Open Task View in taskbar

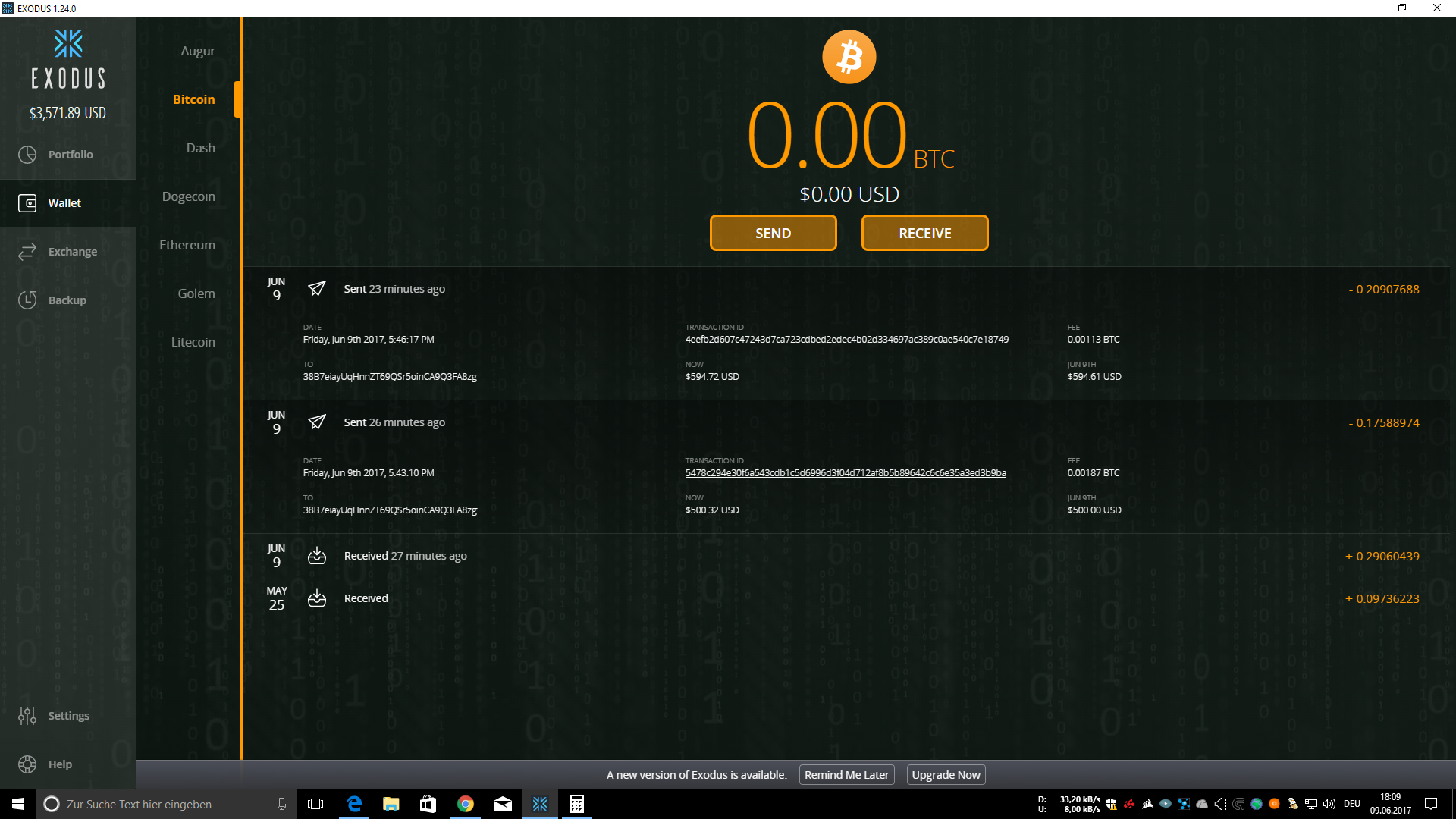(x=315, y=804)
